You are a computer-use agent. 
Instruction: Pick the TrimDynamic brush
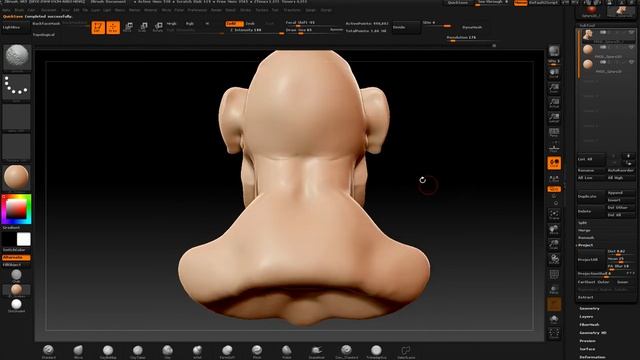point(376,351)
